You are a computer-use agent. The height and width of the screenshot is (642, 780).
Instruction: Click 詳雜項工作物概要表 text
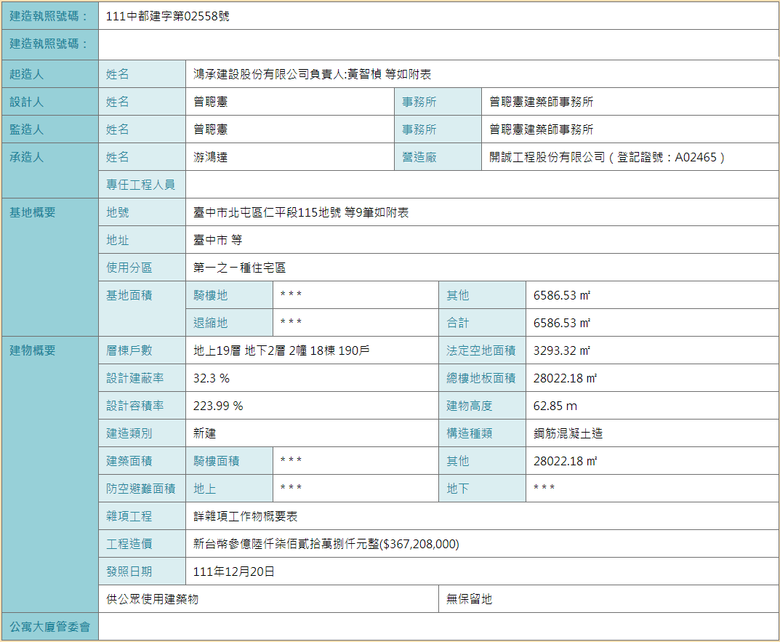(245, 517)
